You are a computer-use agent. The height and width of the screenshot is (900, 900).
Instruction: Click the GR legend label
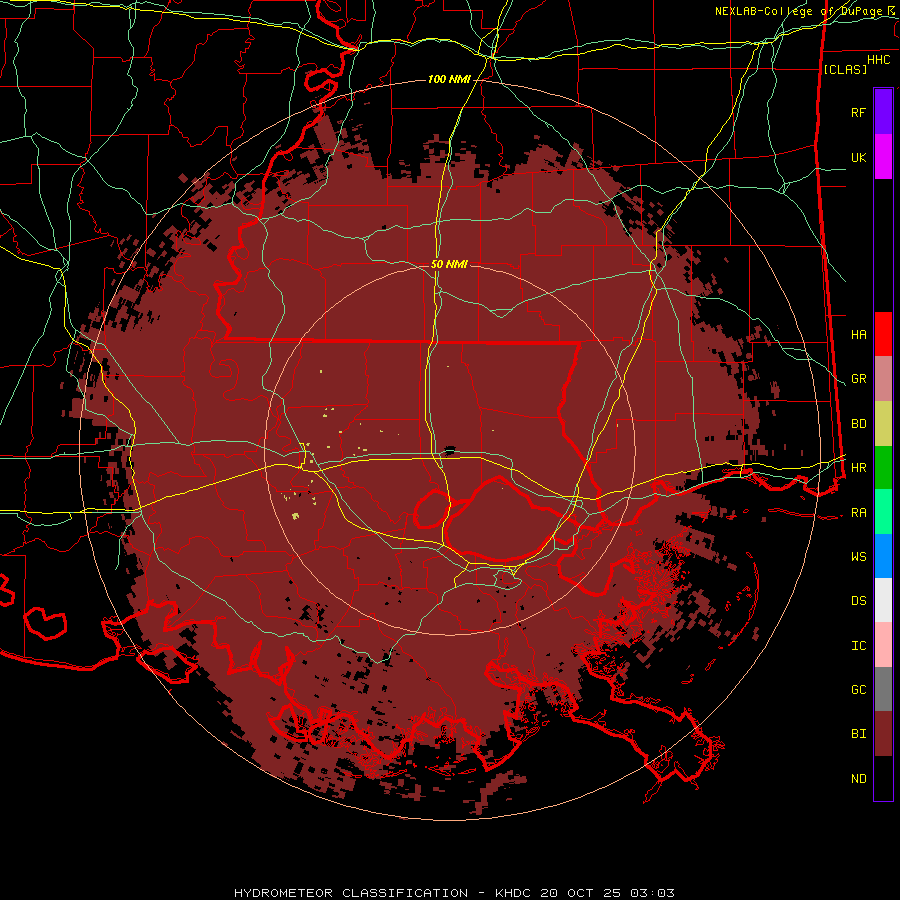coord(859,379)
